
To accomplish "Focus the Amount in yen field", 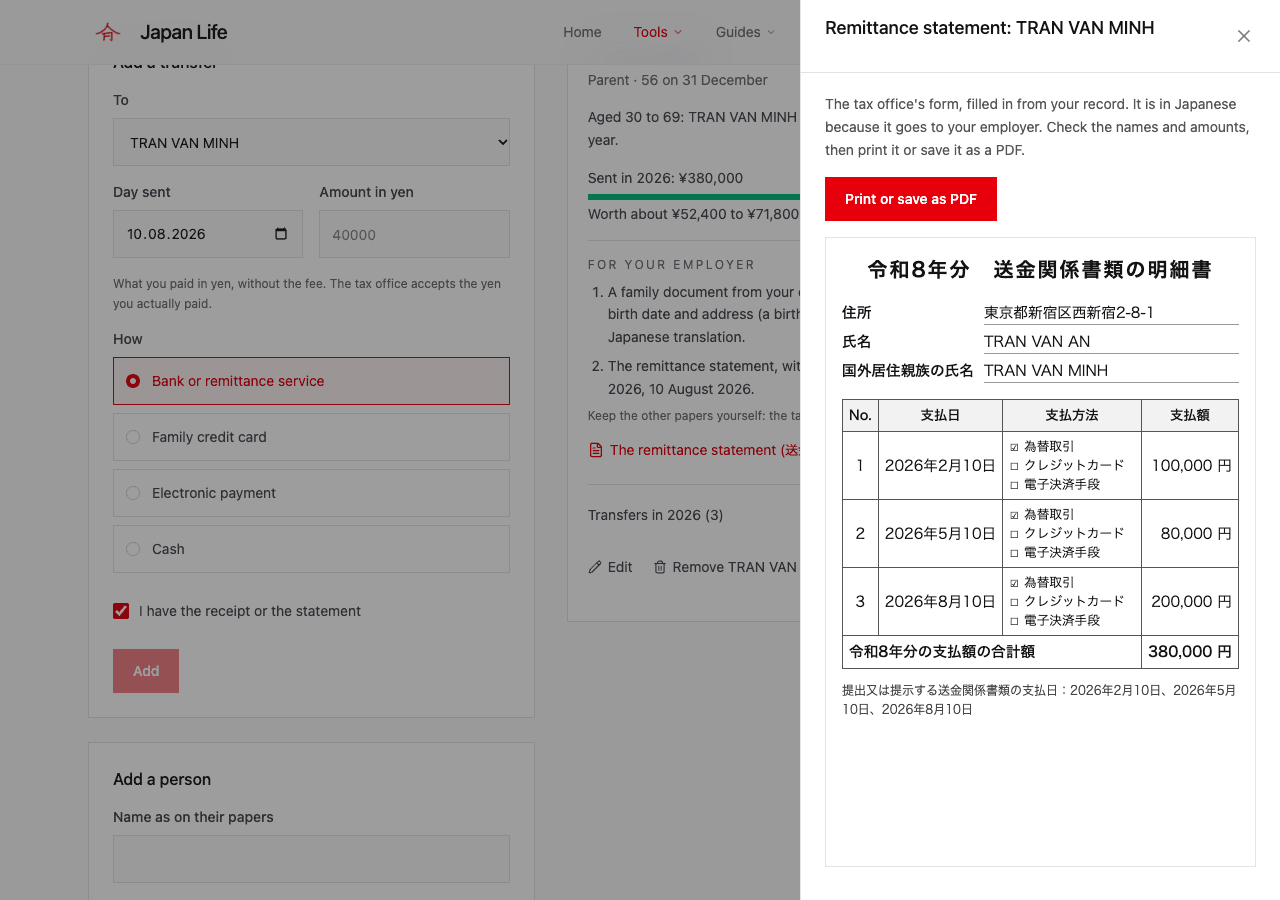I will pos(414,234).
